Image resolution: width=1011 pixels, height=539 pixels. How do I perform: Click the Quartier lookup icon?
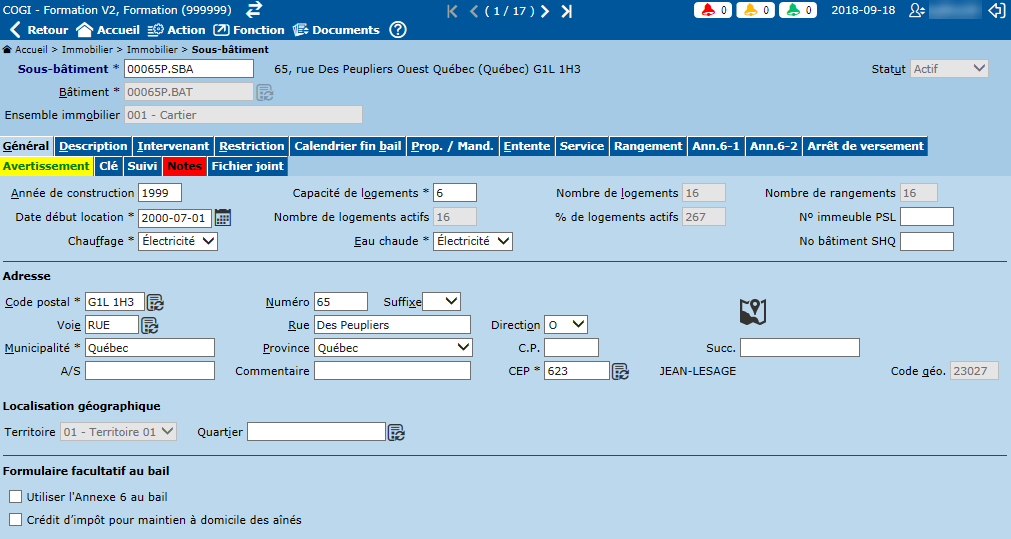tap(396, 432)
